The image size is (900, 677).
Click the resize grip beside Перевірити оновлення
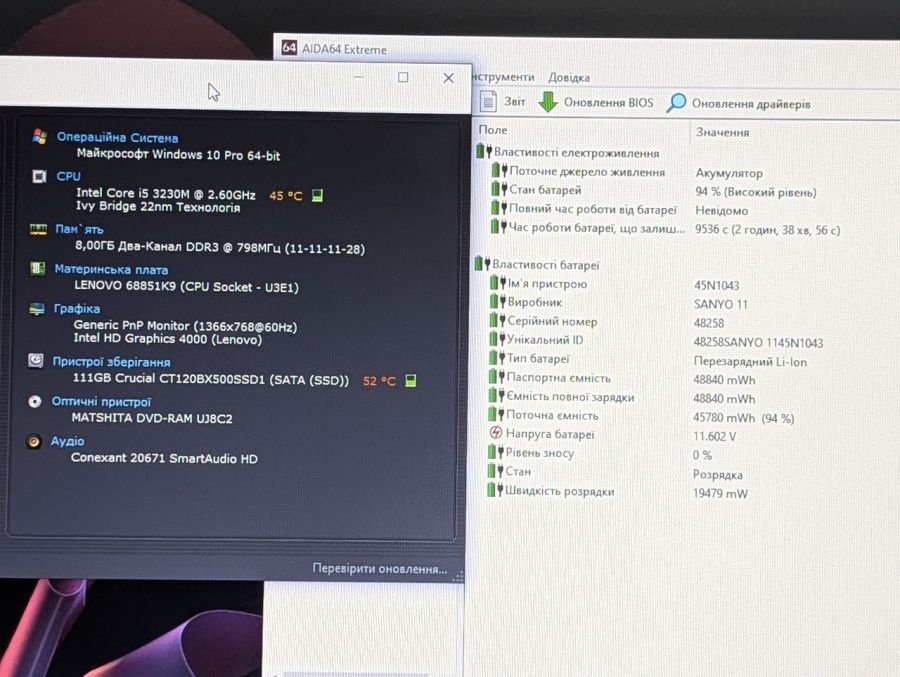[x=457, y=576]
